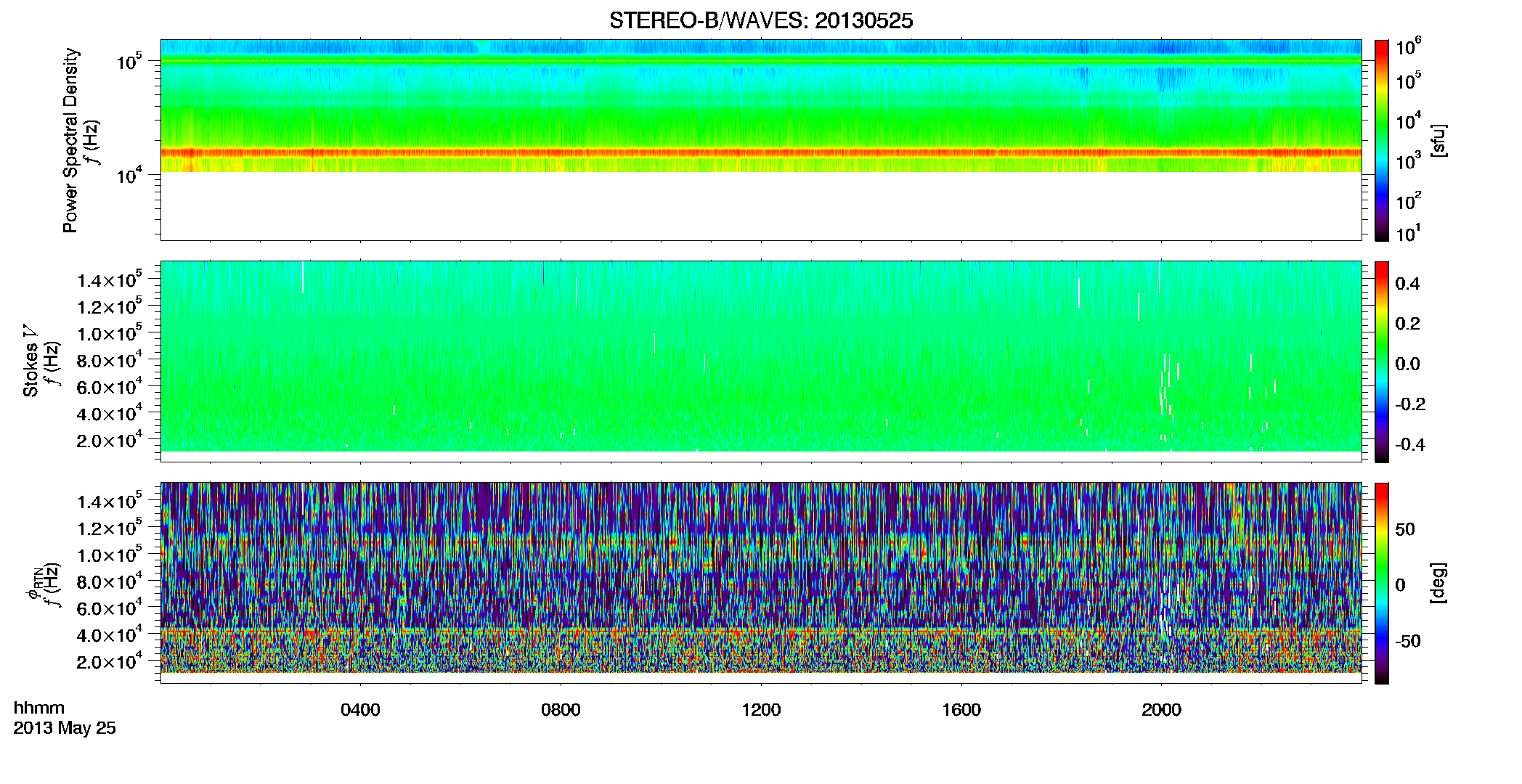
Task: Click the STEREO-B/WAVES: 20130525 plot title
Action: click(761, 21)
